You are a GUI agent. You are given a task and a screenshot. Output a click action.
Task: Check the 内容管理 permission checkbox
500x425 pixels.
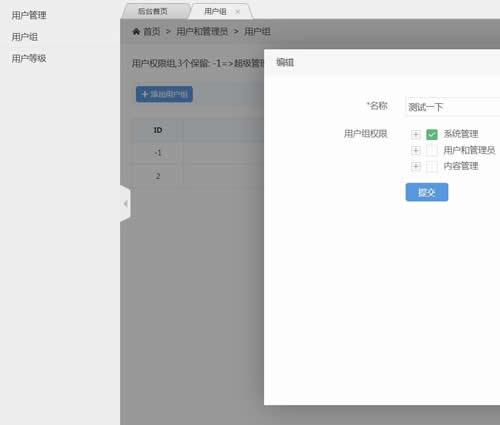432,166
